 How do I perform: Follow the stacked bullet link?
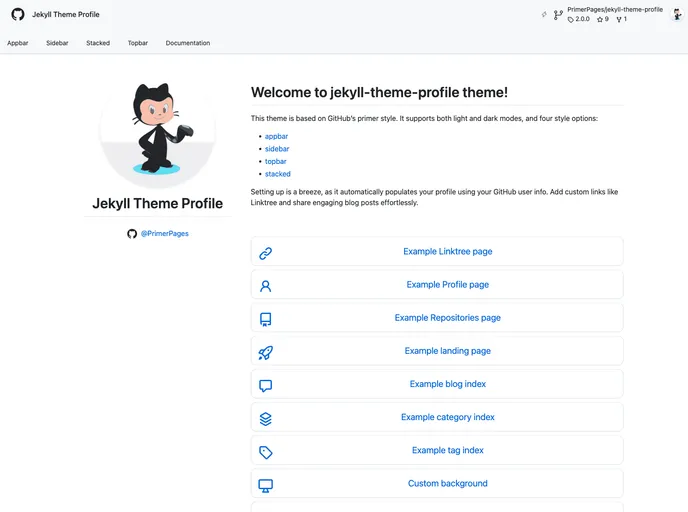click(x=278, y=174)
